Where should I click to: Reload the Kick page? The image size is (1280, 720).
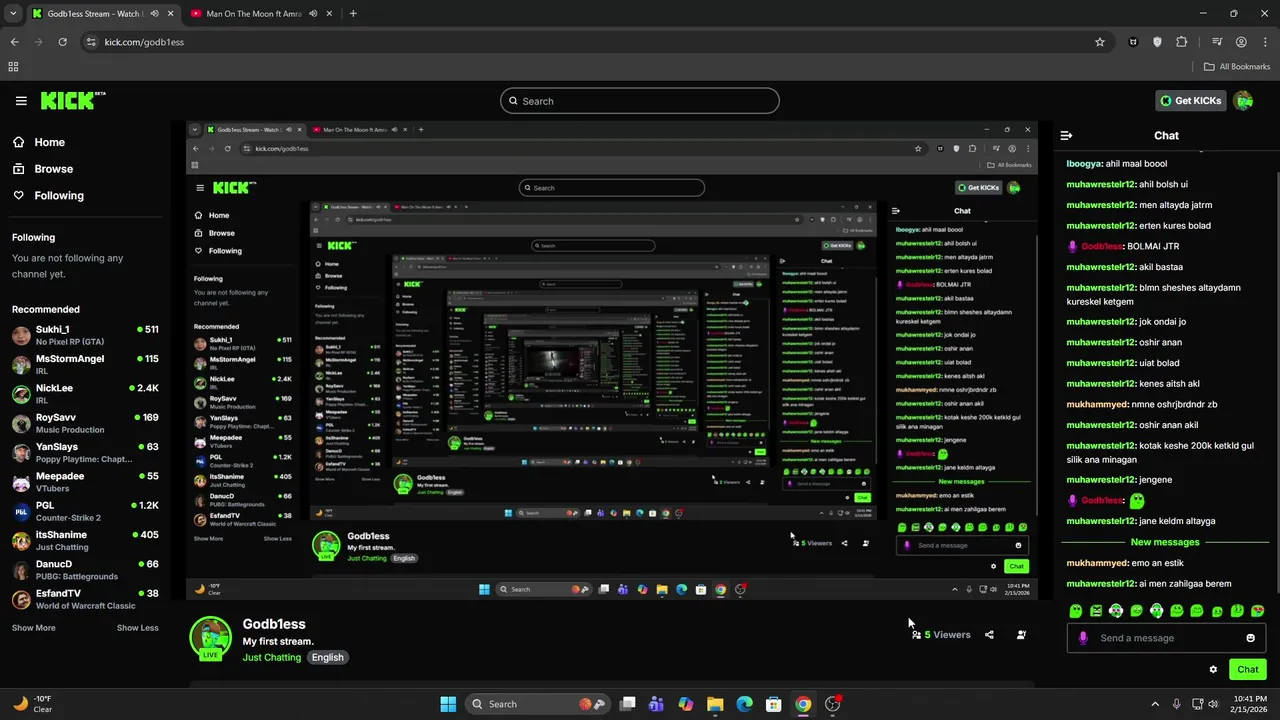pyautogui.click(x=62, y=42)
